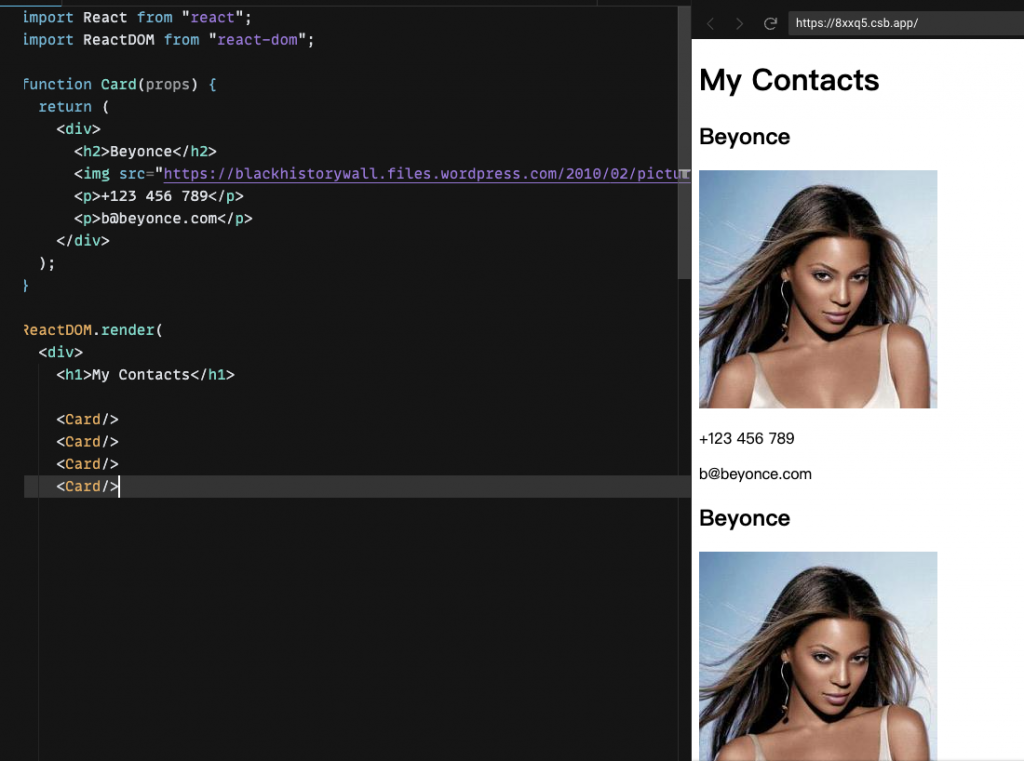
Task: Click the <p>b@beyonce.com</p> code line
Action: 163,218
